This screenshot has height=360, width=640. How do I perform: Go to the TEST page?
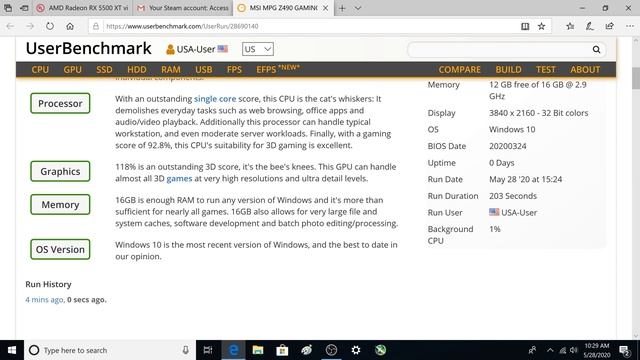pos(546,69)
